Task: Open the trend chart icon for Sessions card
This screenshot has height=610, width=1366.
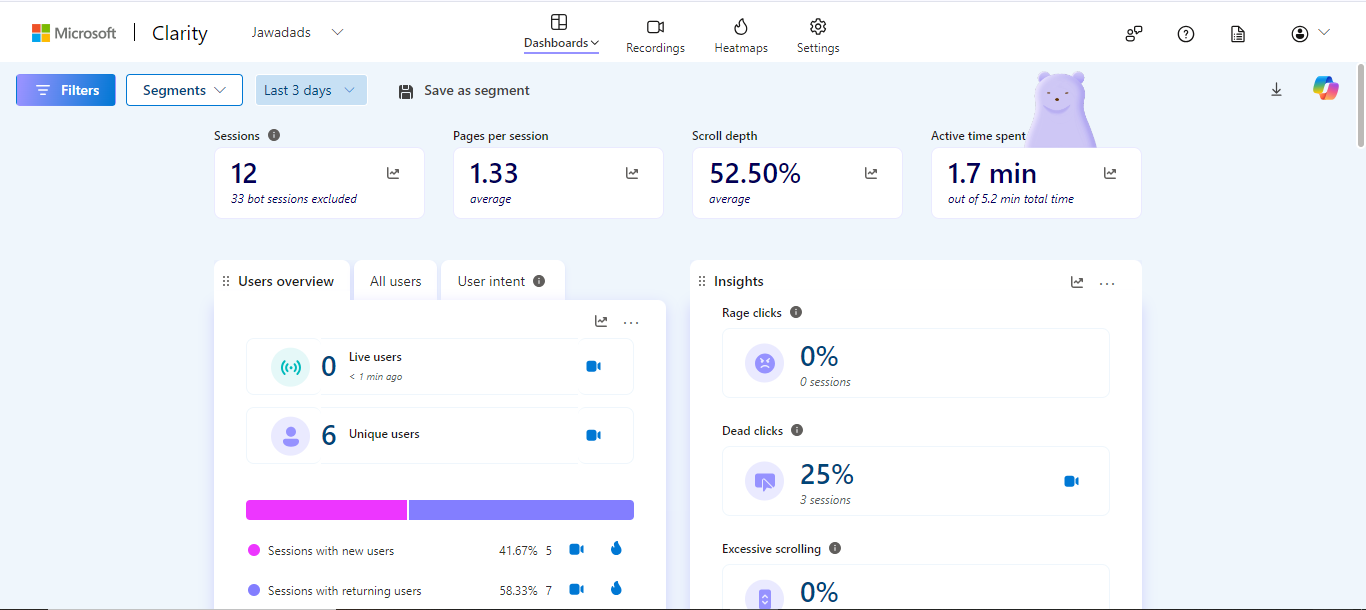Action: 393,173
